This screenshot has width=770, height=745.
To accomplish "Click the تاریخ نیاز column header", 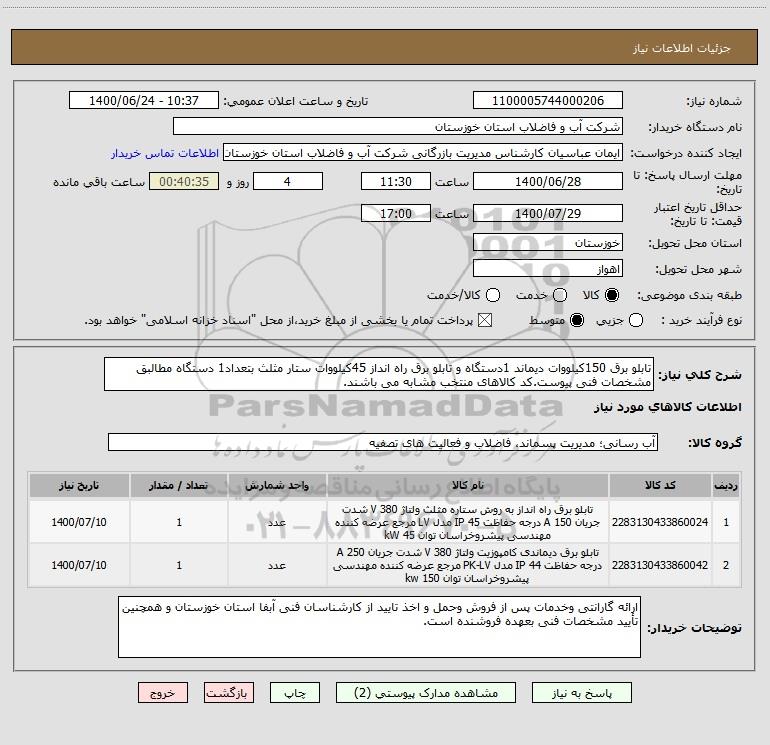I will (79, 485).
